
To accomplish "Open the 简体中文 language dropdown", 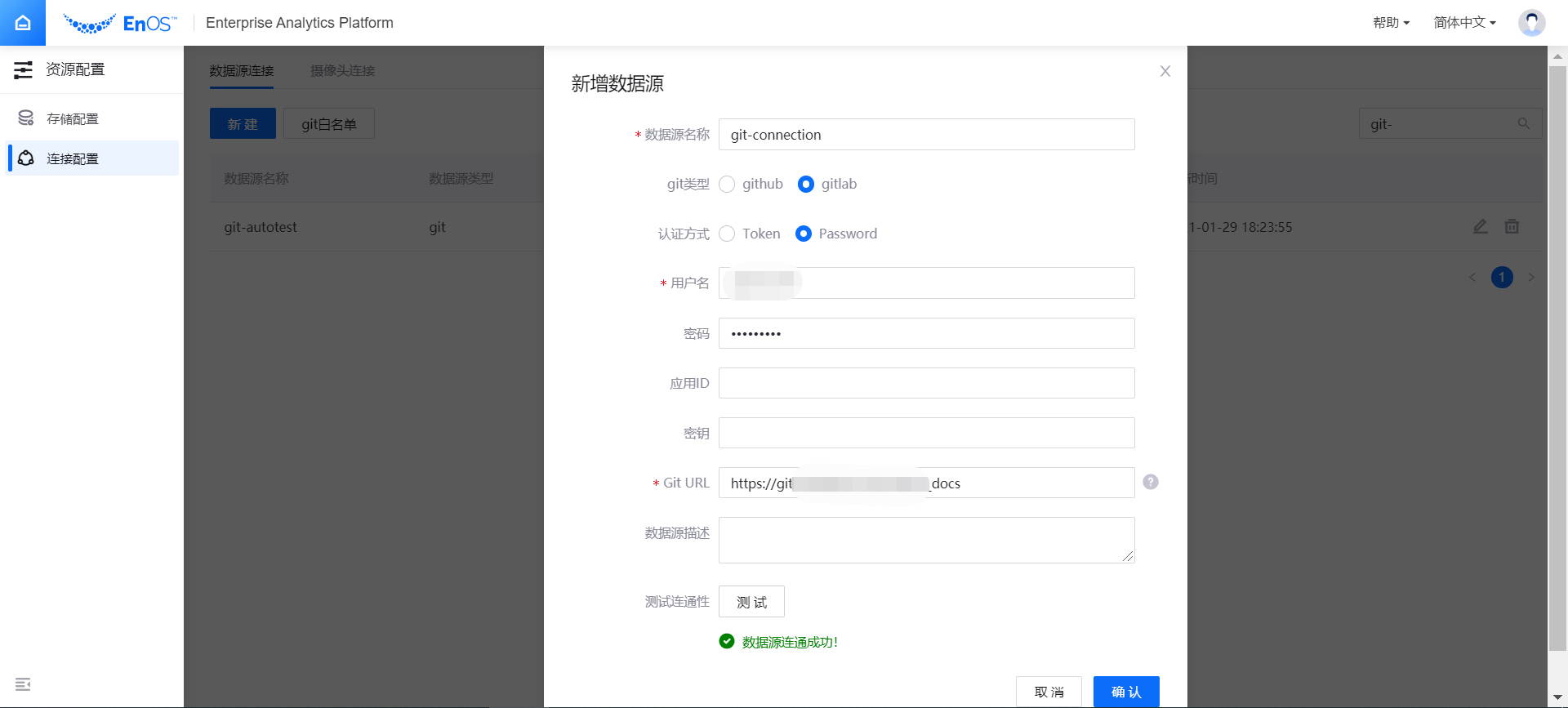I will (1465, 23).
